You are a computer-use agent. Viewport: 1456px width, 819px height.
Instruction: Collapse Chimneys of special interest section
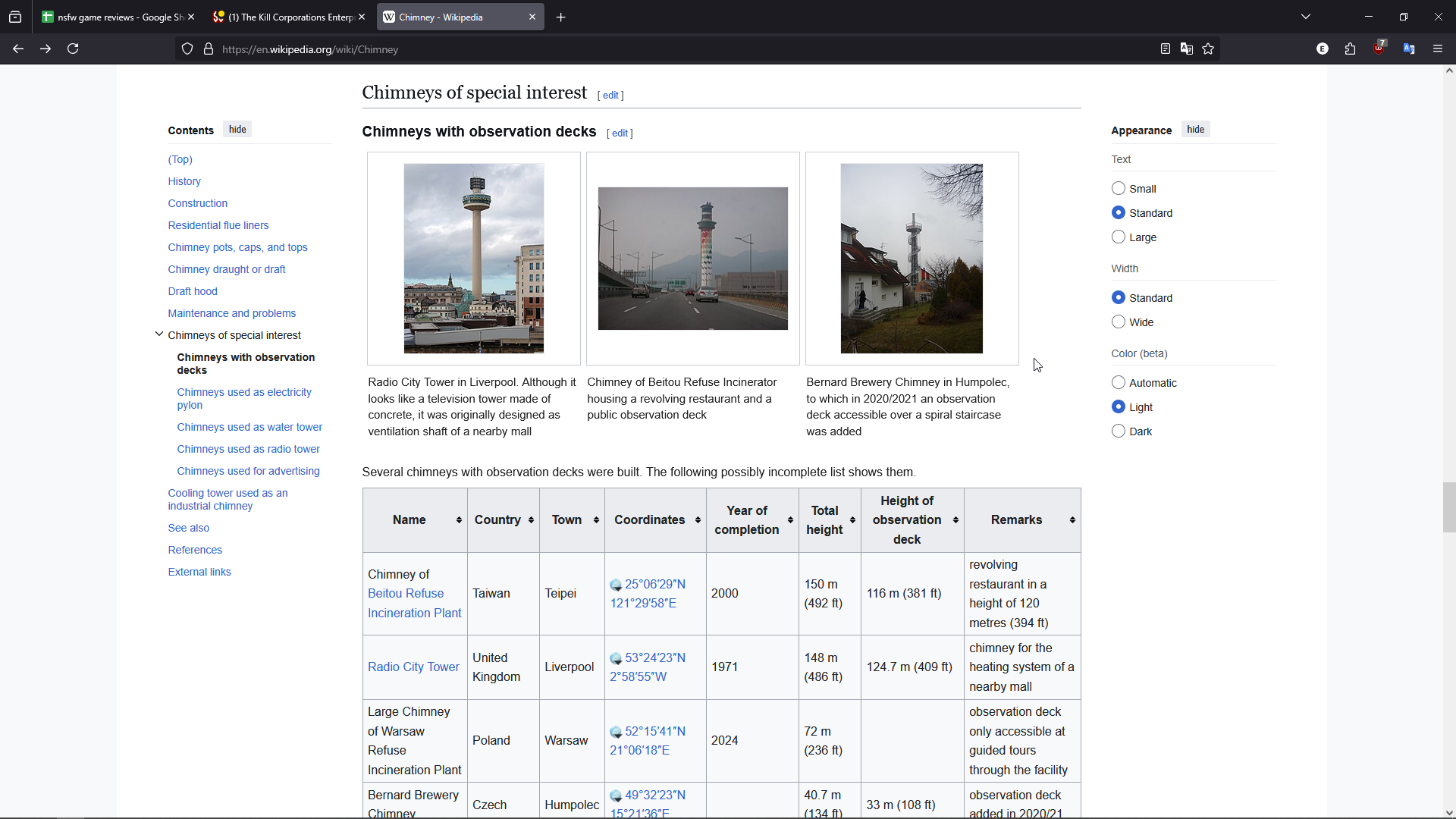(159, 334)
